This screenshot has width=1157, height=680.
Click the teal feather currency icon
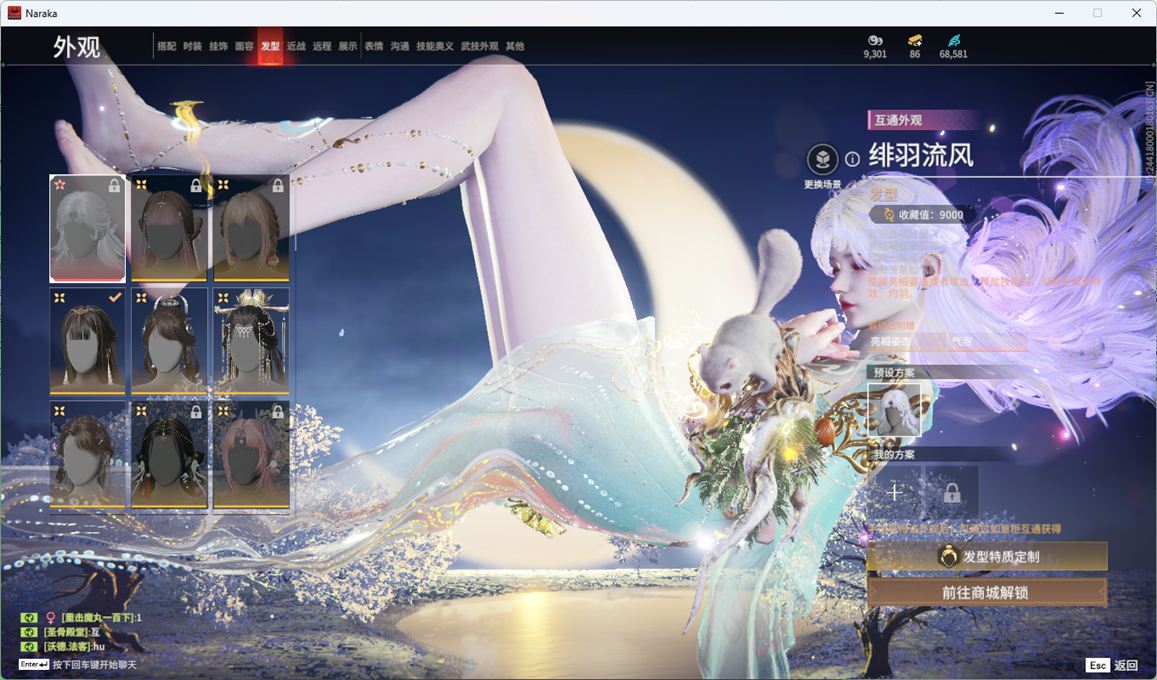coord(954,40)
